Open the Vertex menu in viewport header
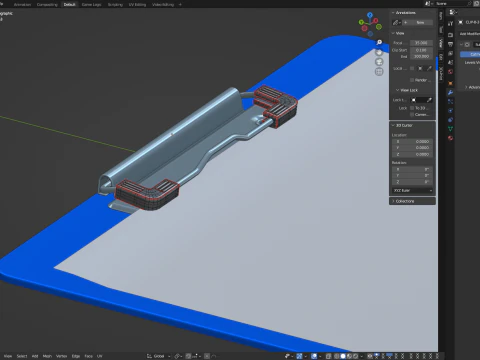 coord(61,356)
